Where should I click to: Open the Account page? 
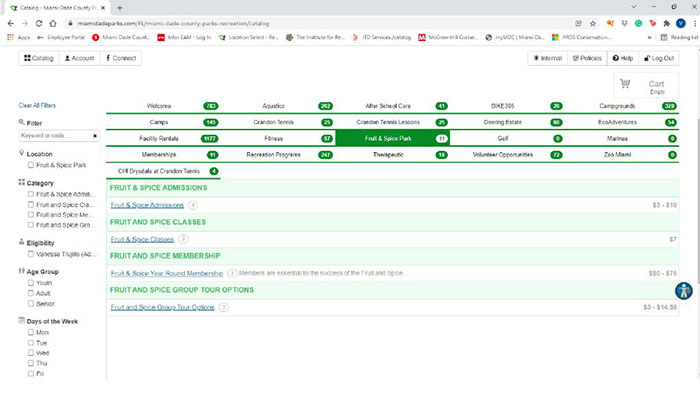click(x=79, y=58)
